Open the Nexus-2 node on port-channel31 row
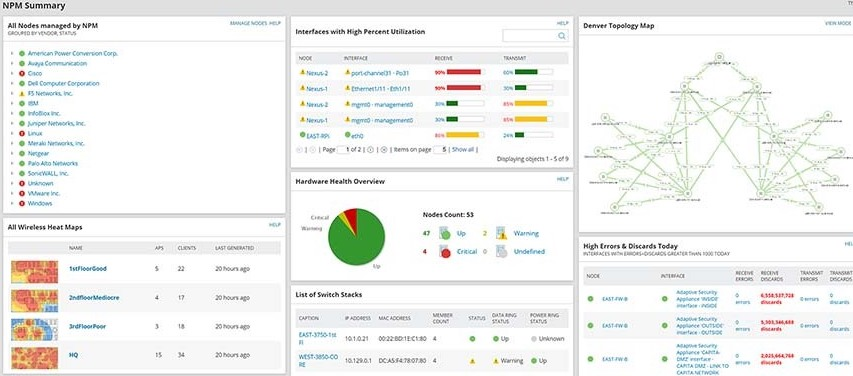The image size is (853, 376). pos(317,73)
